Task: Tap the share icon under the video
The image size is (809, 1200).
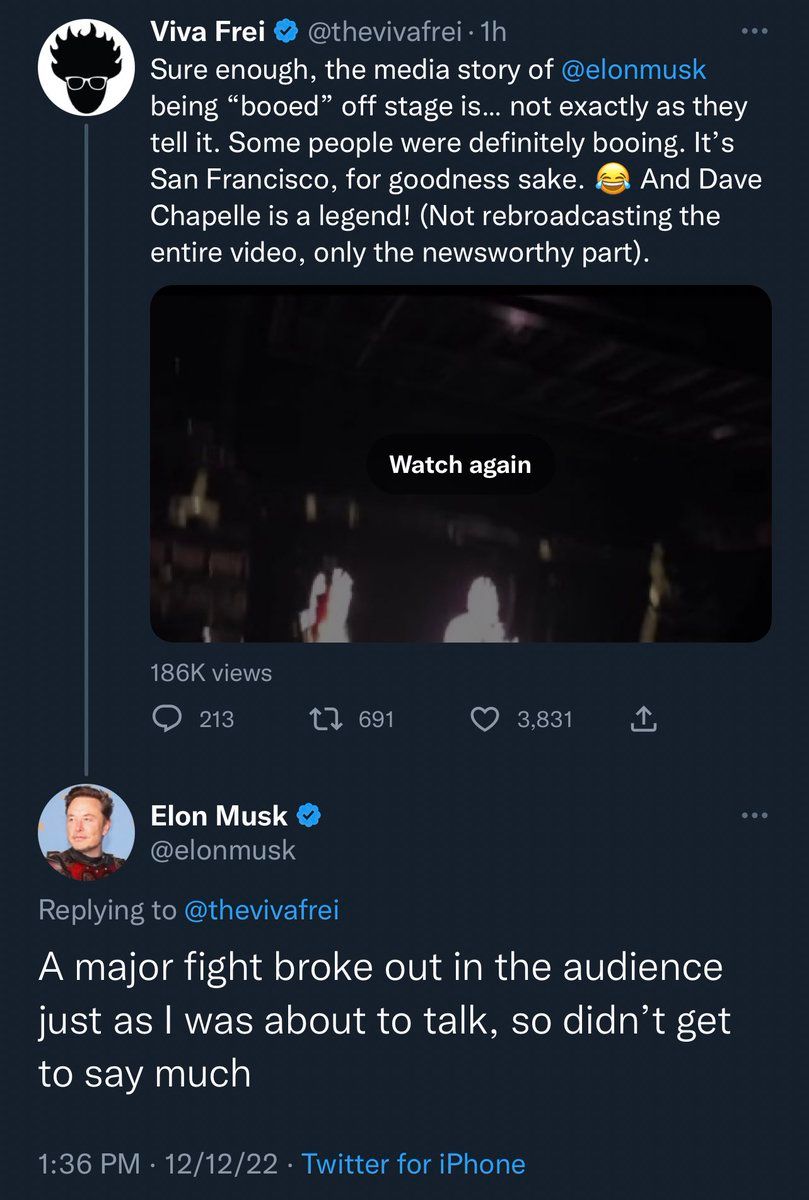Action: pyautogui.click(x=644, y=718)
